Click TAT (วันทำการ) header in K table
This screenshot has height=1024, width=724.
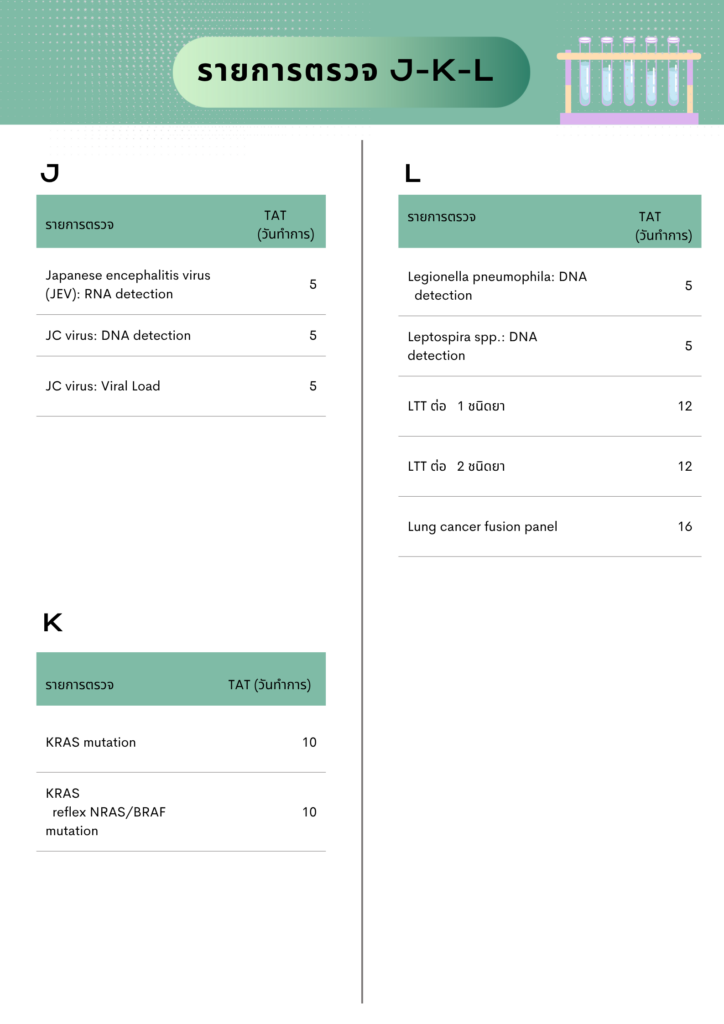pos(269,684)
